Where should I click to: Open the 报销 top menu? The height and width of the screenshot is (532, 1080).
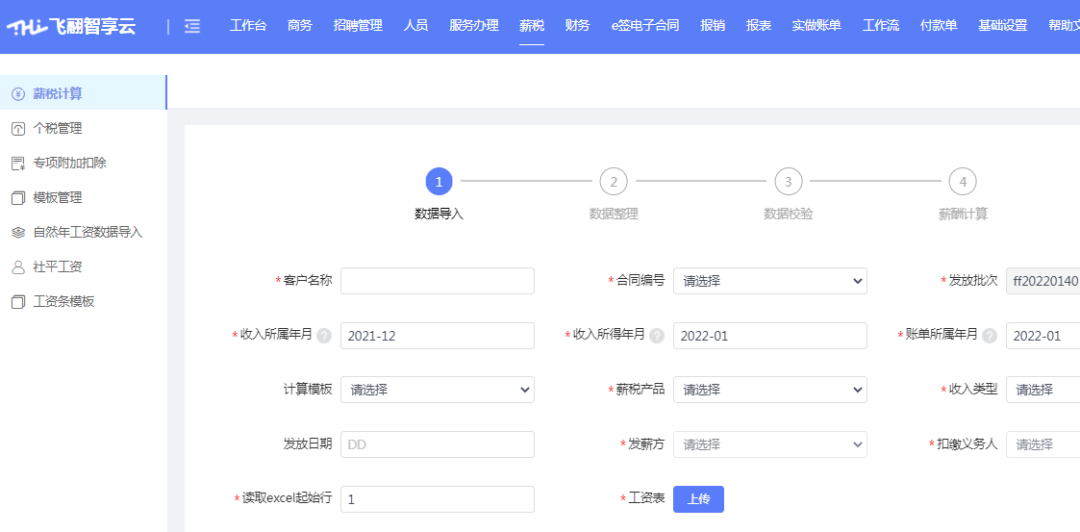coord(712,26)
